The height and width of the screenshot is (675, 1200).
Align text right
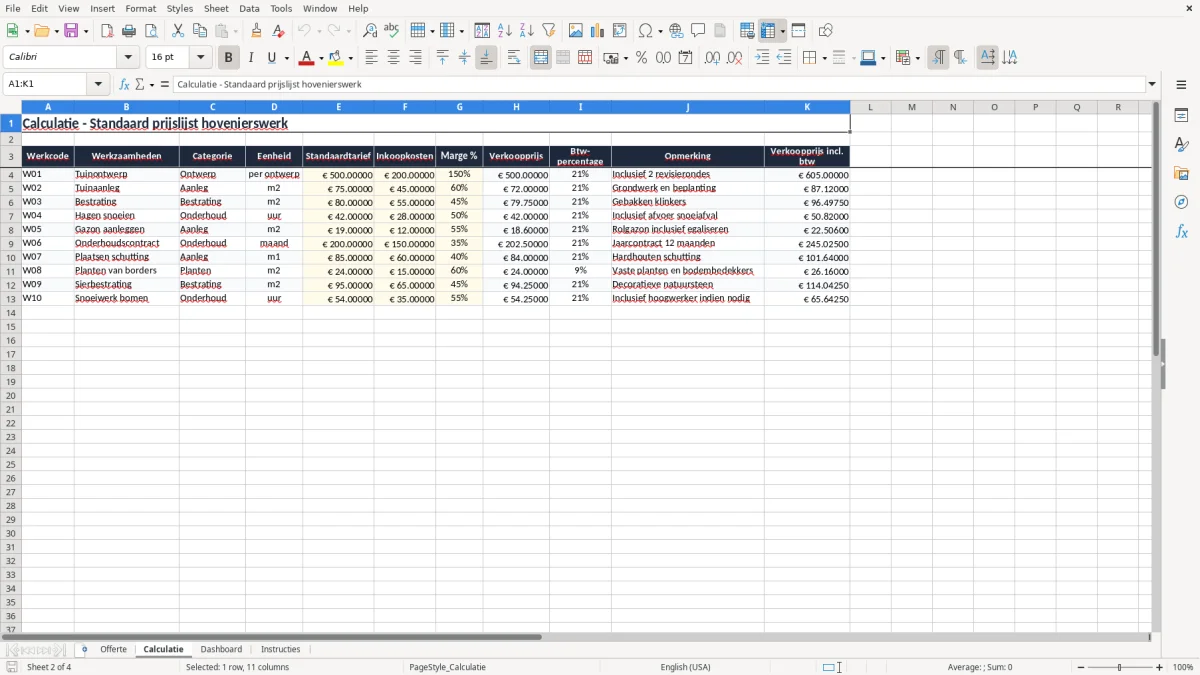[x=415, y=58]
